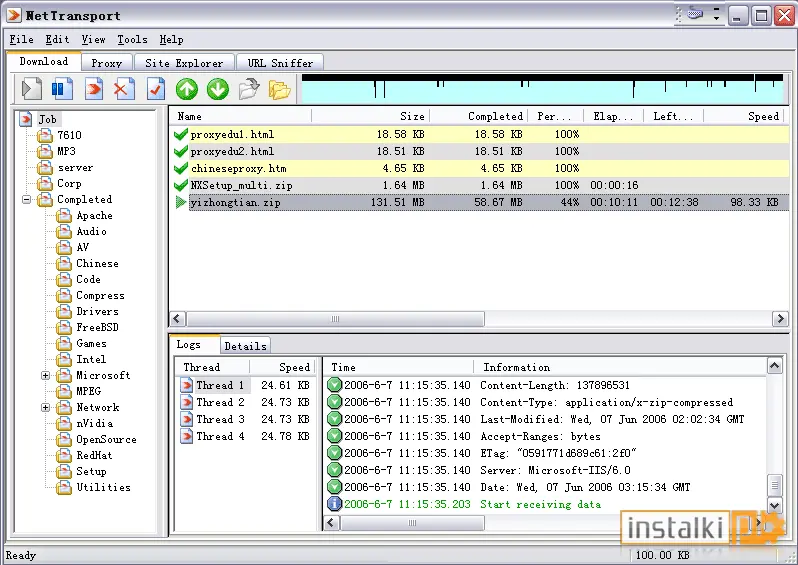Select the yizhongtian.zip download row
This screenshot has height=565, width=798.
click(478, 202)
